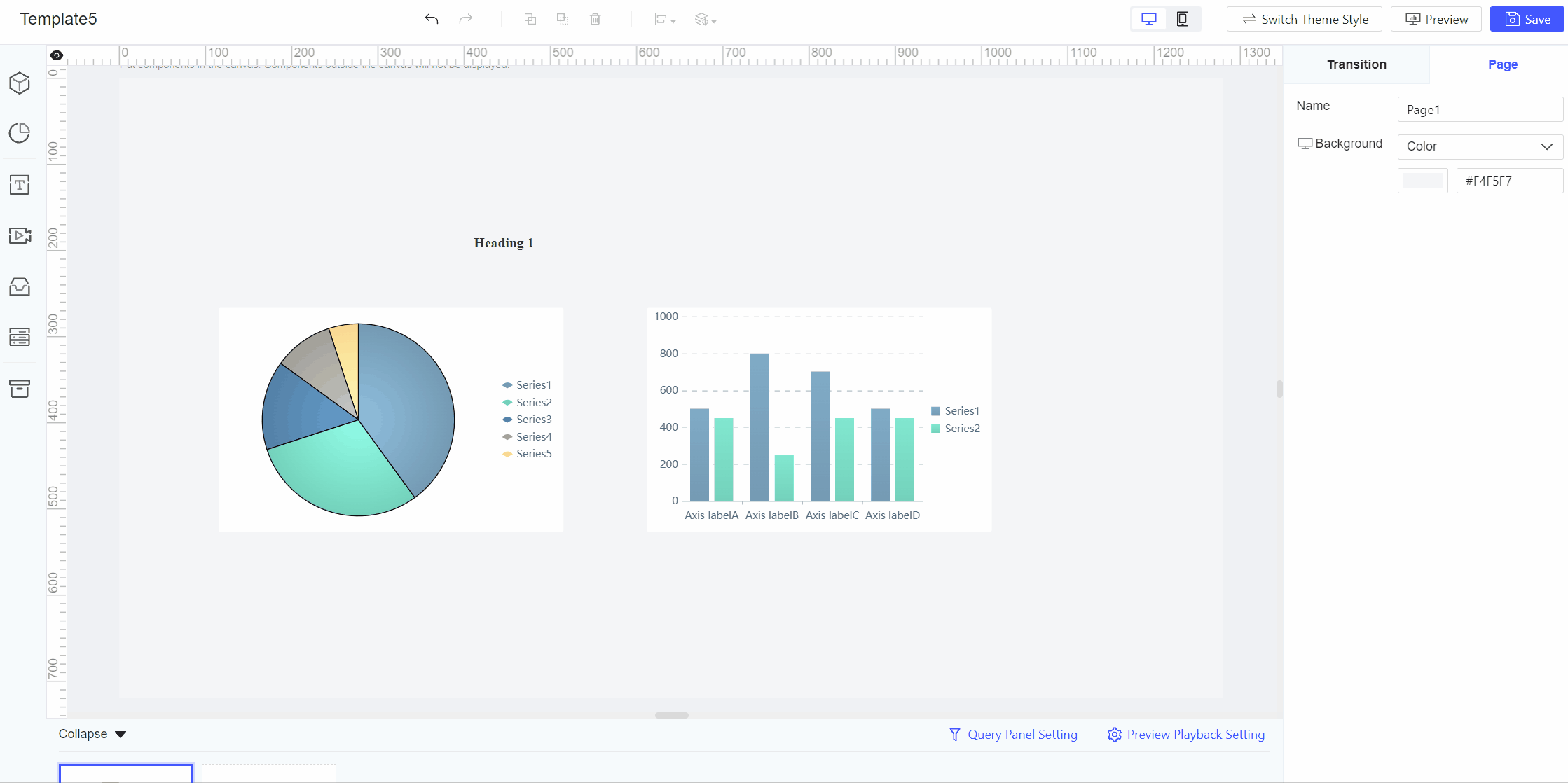1568x783 pixels.
Task: Click the Template5 title
Action: pyautogui.click(x=58, y=19)
